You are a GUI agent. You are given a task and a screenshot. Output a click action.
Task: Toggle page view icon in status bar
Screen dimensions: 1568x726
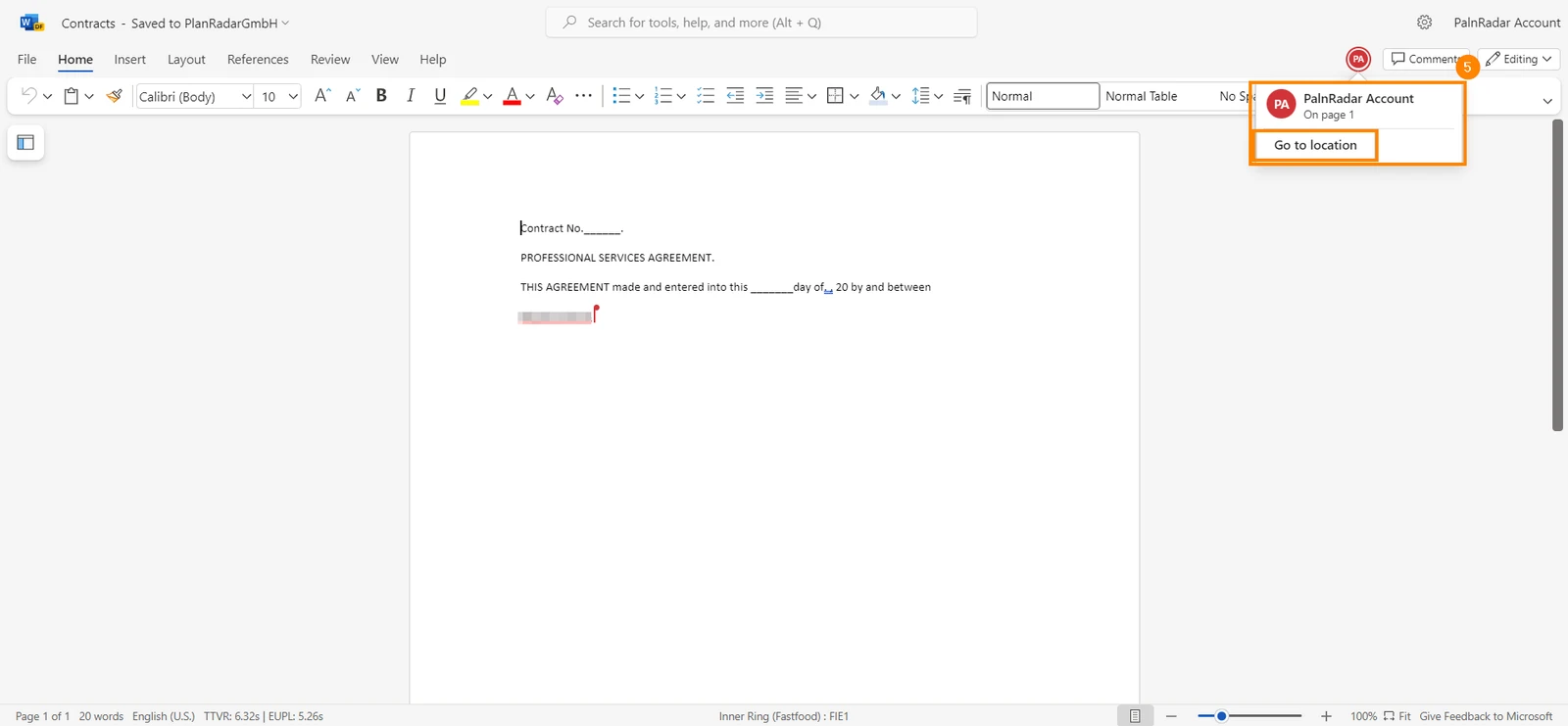pos(1135,716)
